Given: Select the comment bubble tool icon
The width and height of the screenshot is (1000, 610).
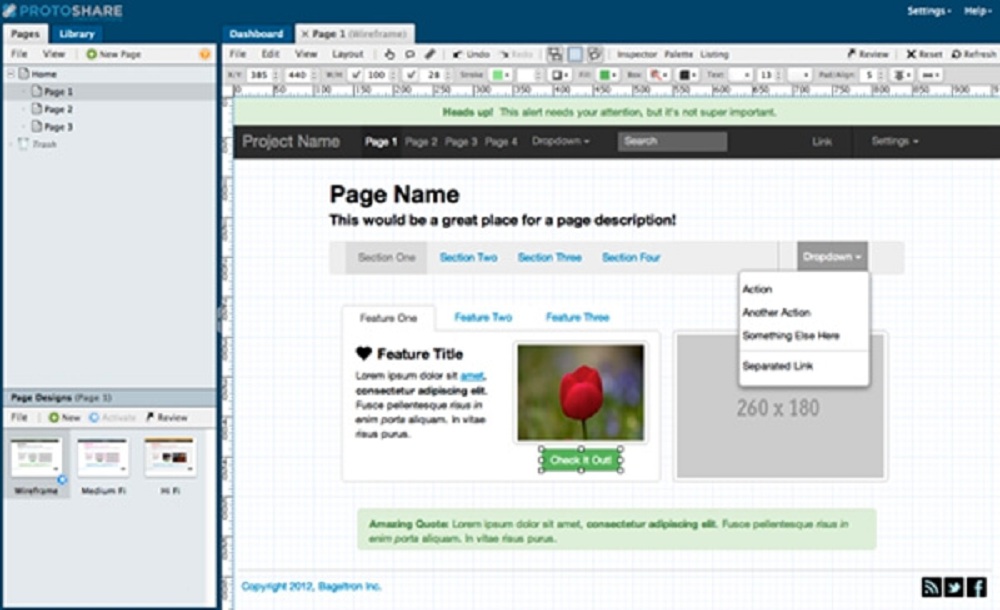Looking at the screenshot, I should (x=410, y=54).
